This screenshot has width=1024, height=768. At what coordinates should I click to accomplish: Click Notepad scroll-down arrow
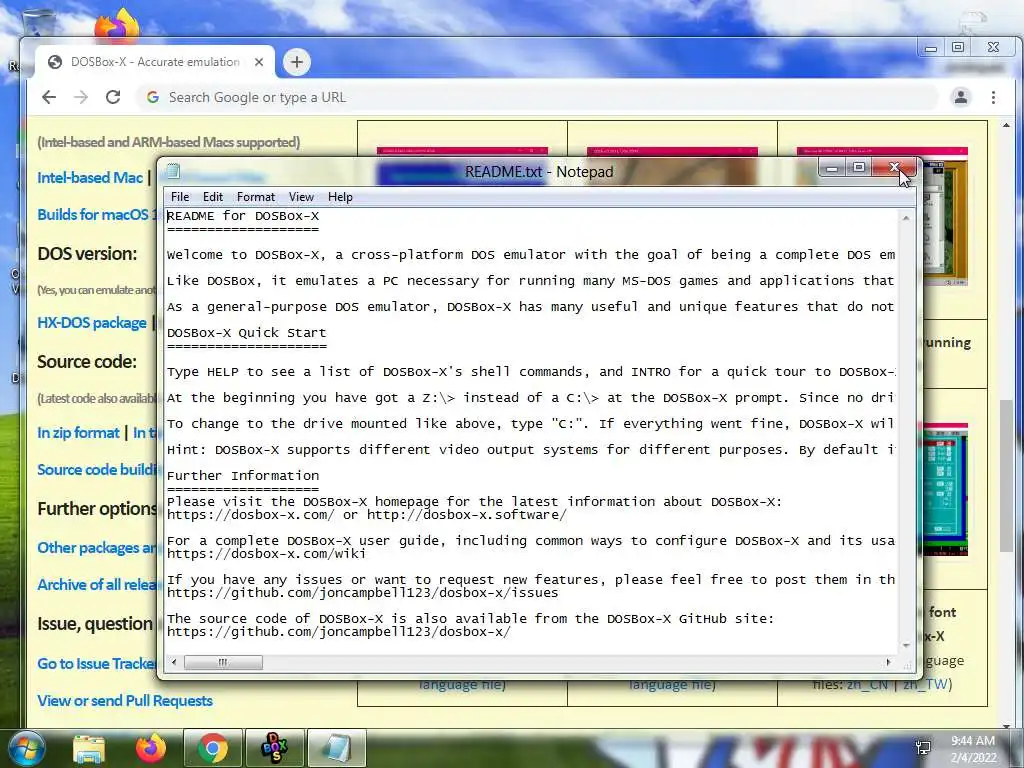[906, 645]
